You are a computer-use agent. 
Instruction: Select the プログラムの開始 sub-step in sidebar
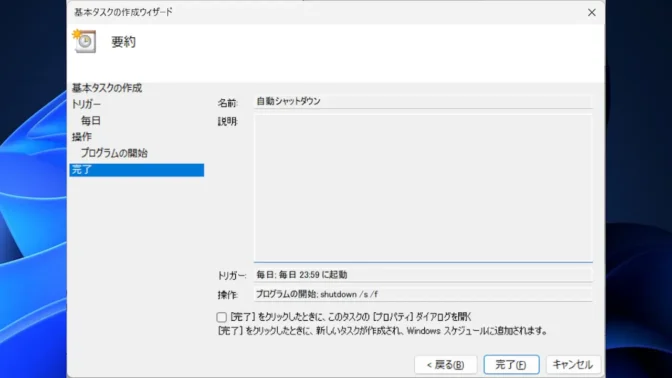coord(114,153)
